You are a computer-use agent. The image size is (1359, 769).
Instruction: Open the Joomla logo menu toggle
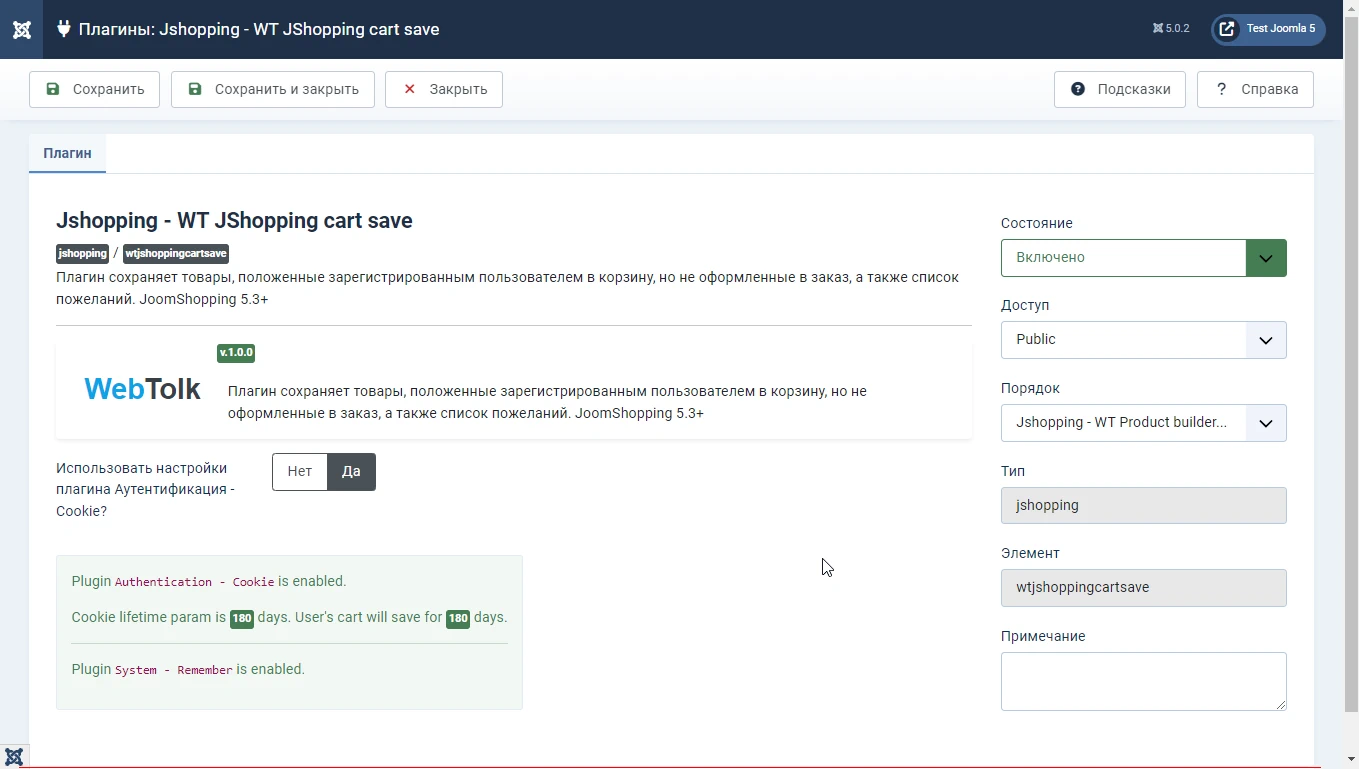(x=21, y=29)
